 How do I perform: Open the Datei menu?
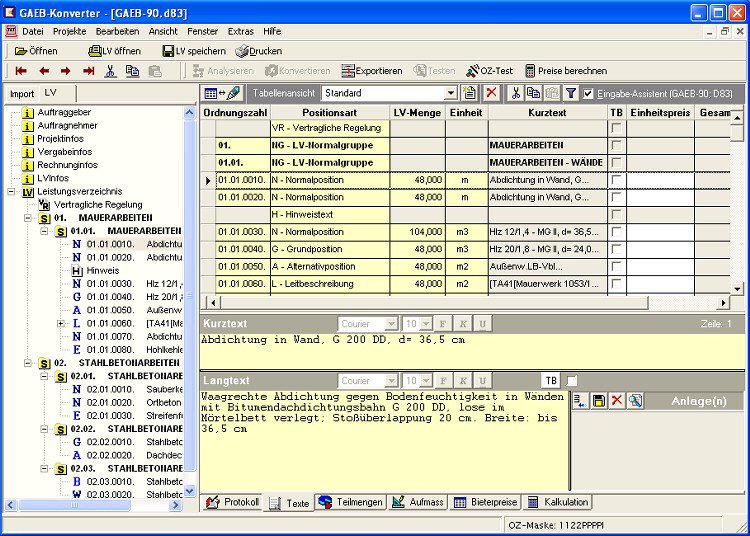coord(33,32)
